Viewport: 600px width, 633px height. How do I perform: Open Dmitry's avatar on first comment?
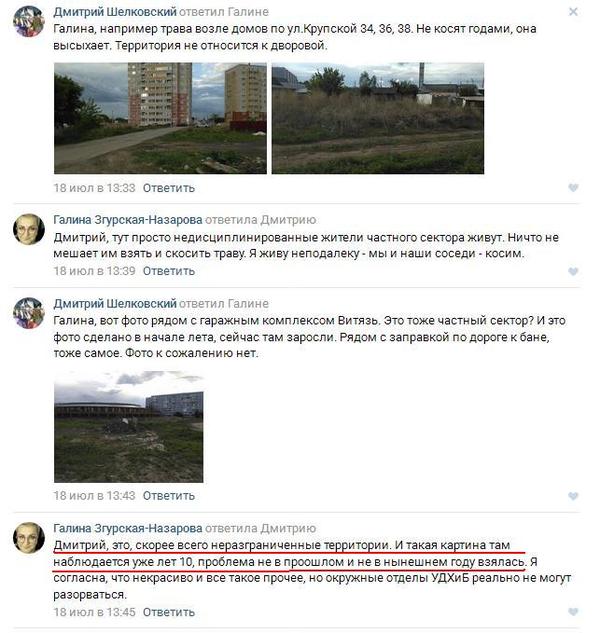click(x=29, y=21)
